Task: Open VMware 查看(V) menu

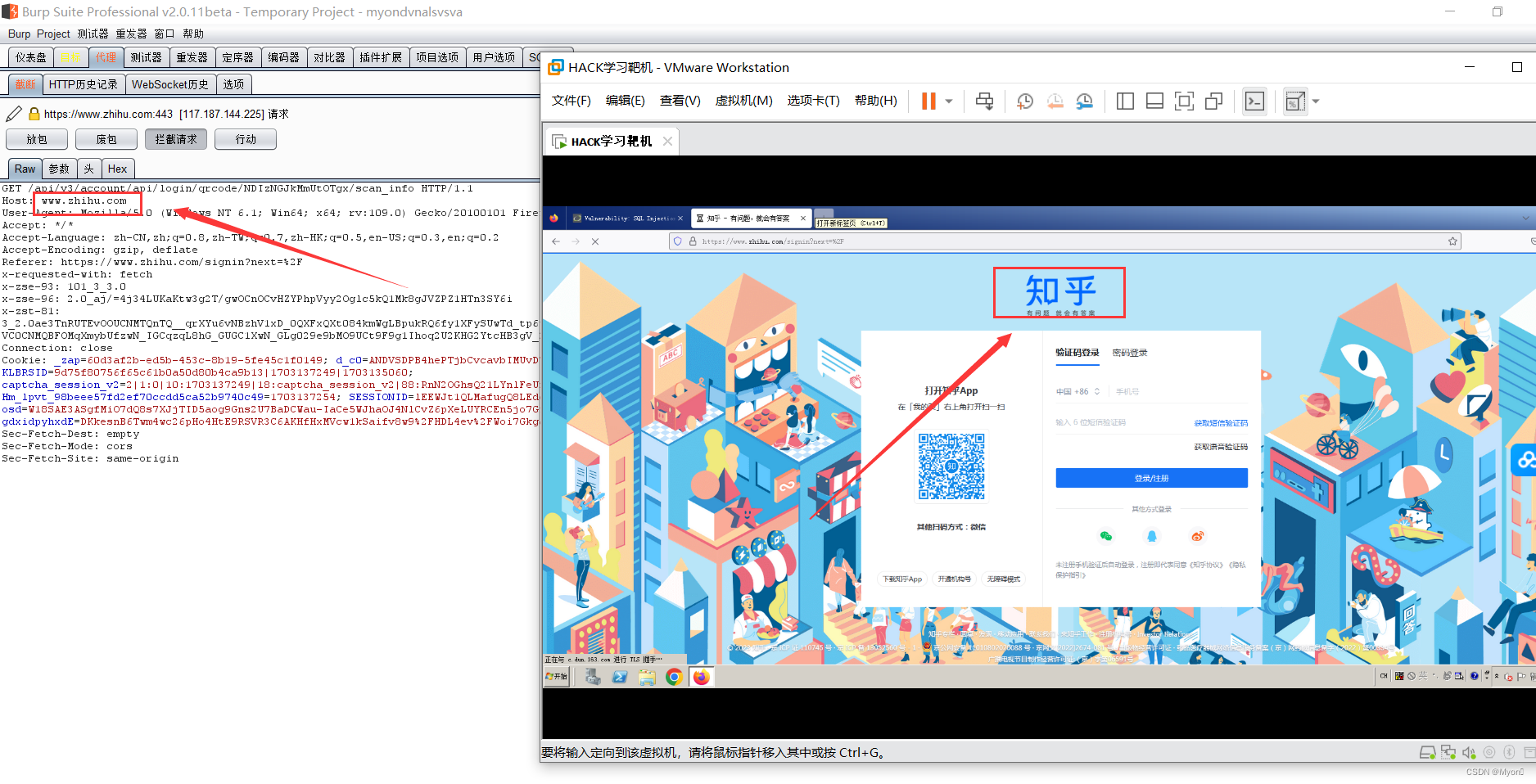Action: click(680, 100)
